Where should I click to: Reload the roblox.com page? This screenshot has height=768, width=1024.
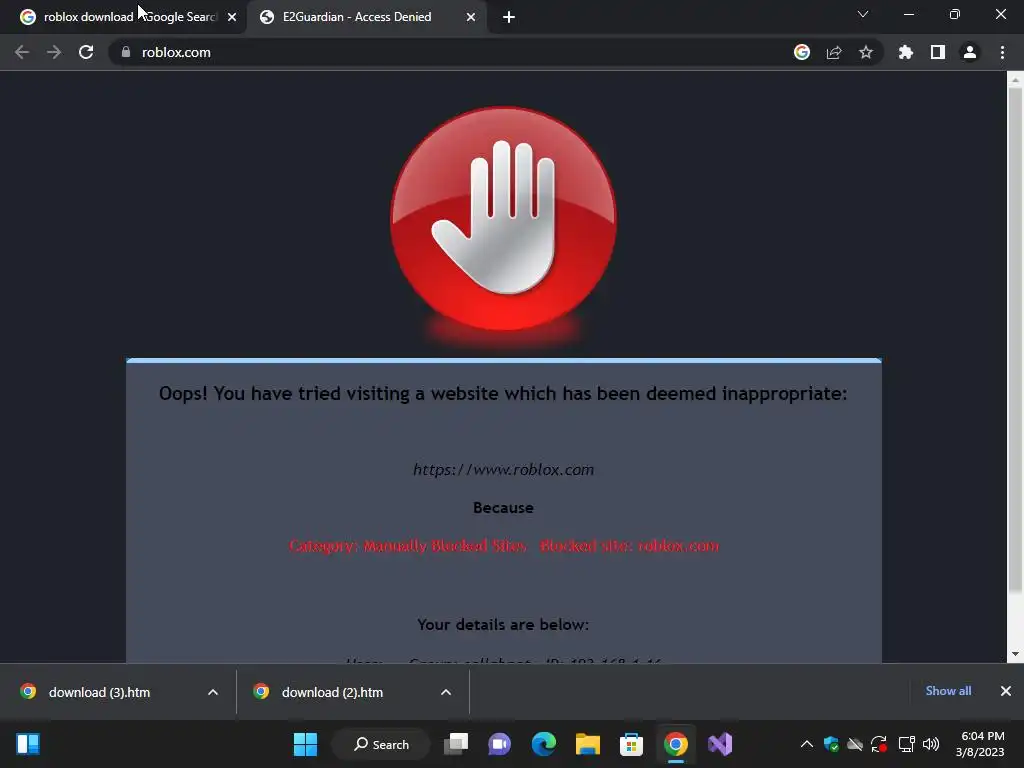(x=86, y=52)
